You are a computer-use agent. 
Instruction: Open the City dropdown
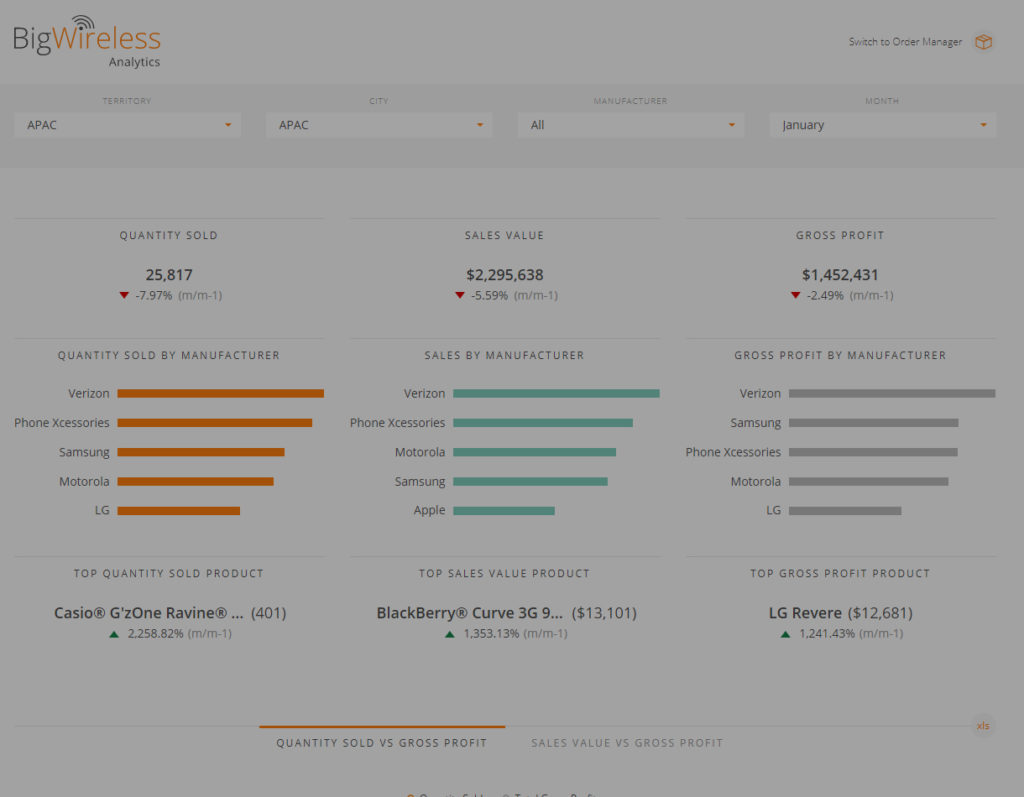click(x=379, y=125)
